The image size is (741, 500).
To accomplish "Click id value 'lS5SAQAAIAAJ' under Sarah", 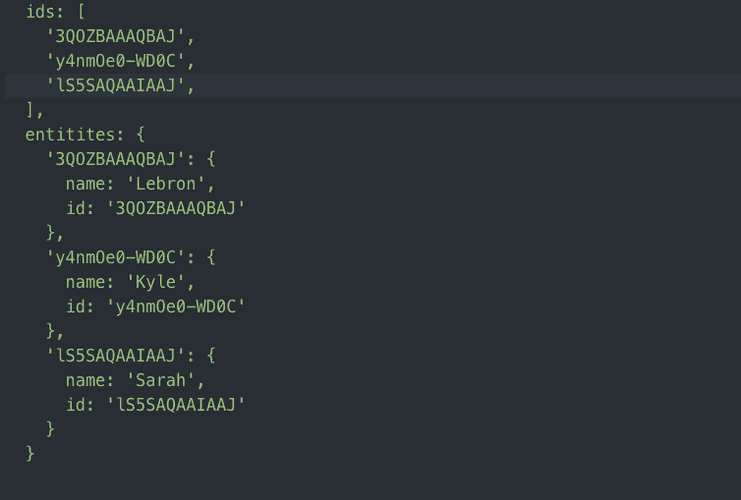I will point(176,405).
